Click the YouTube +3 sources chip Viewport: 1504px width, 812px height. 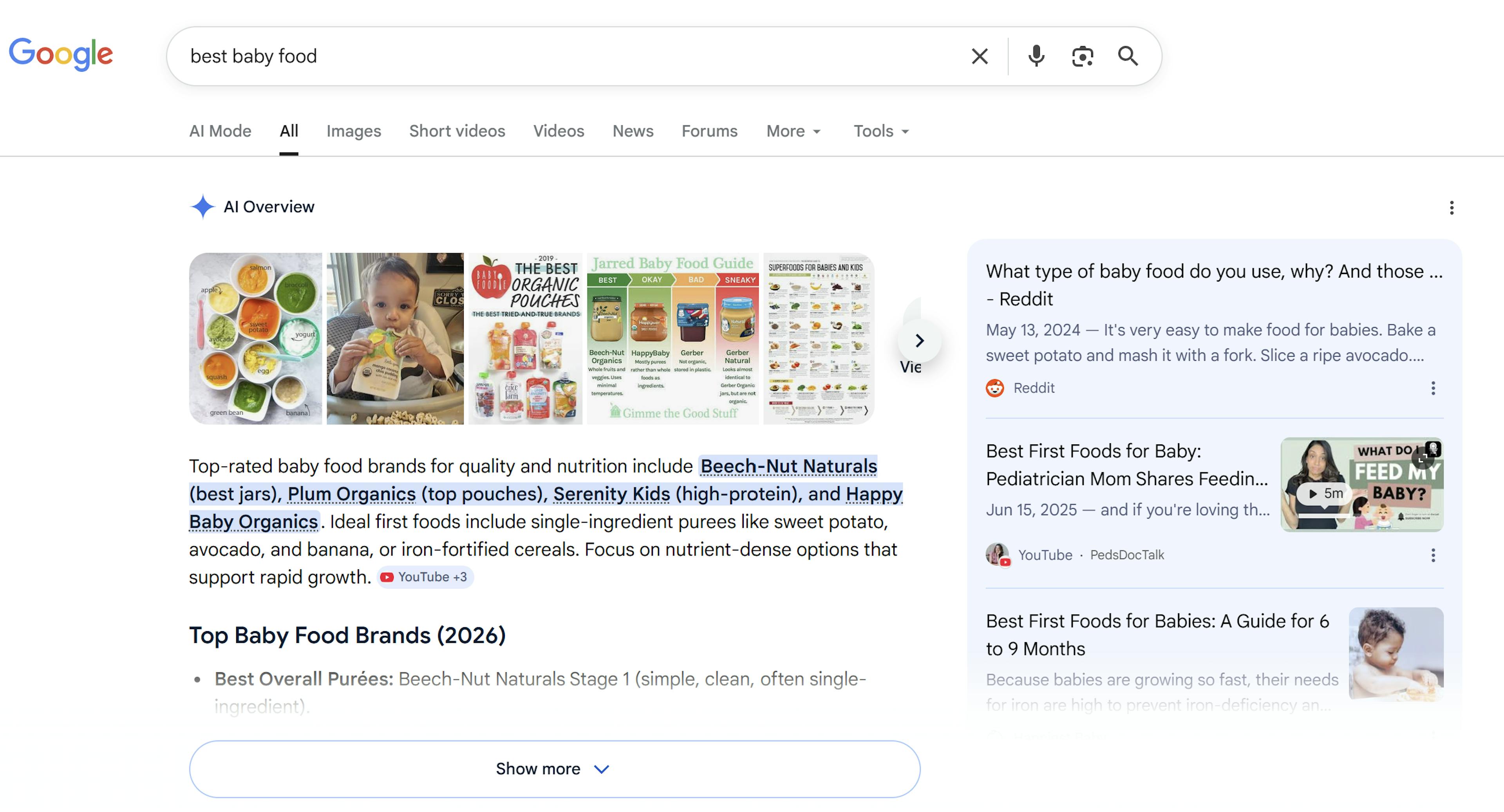click(425, 577)
